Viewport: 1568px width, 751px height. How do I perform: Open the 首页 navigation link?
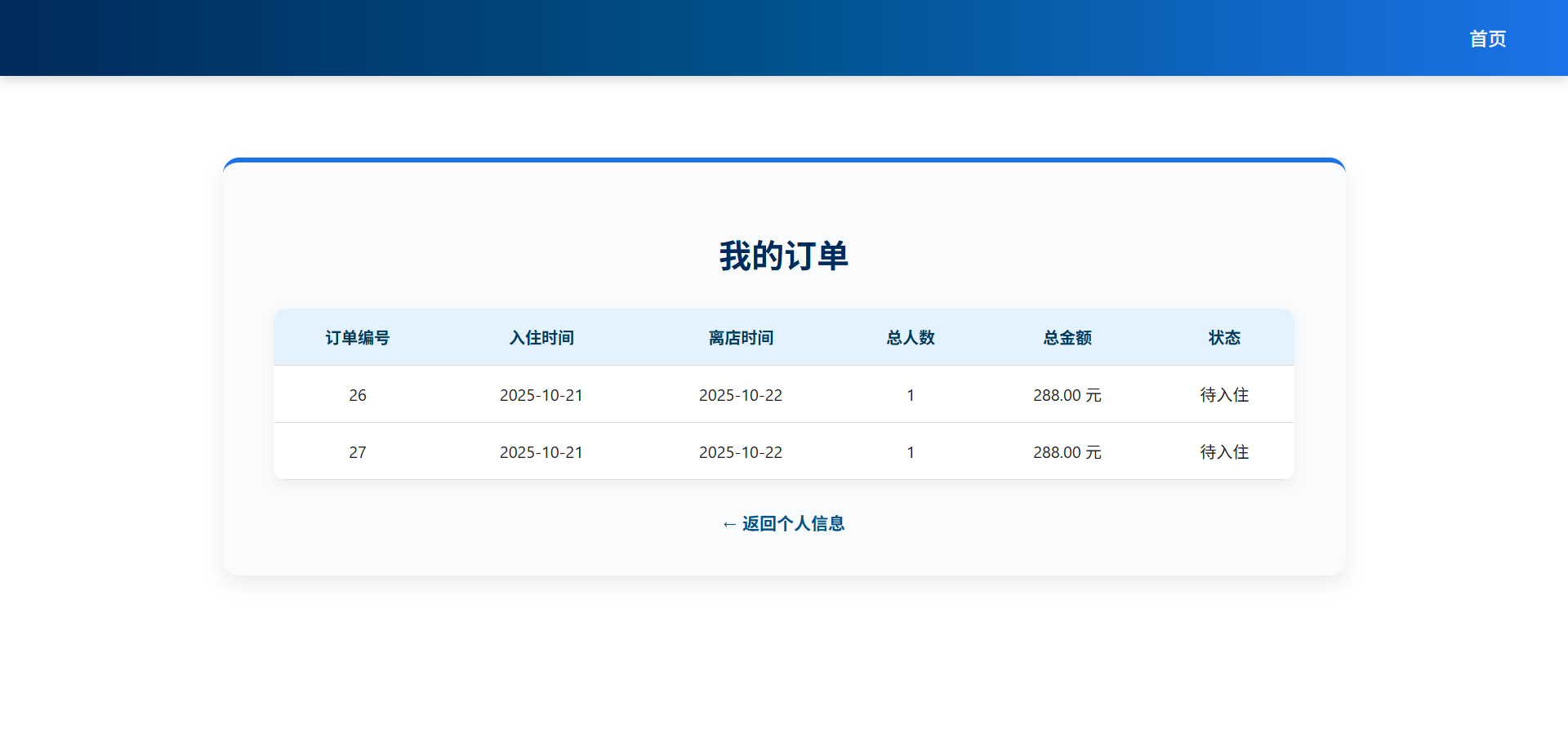[1487, 38]
